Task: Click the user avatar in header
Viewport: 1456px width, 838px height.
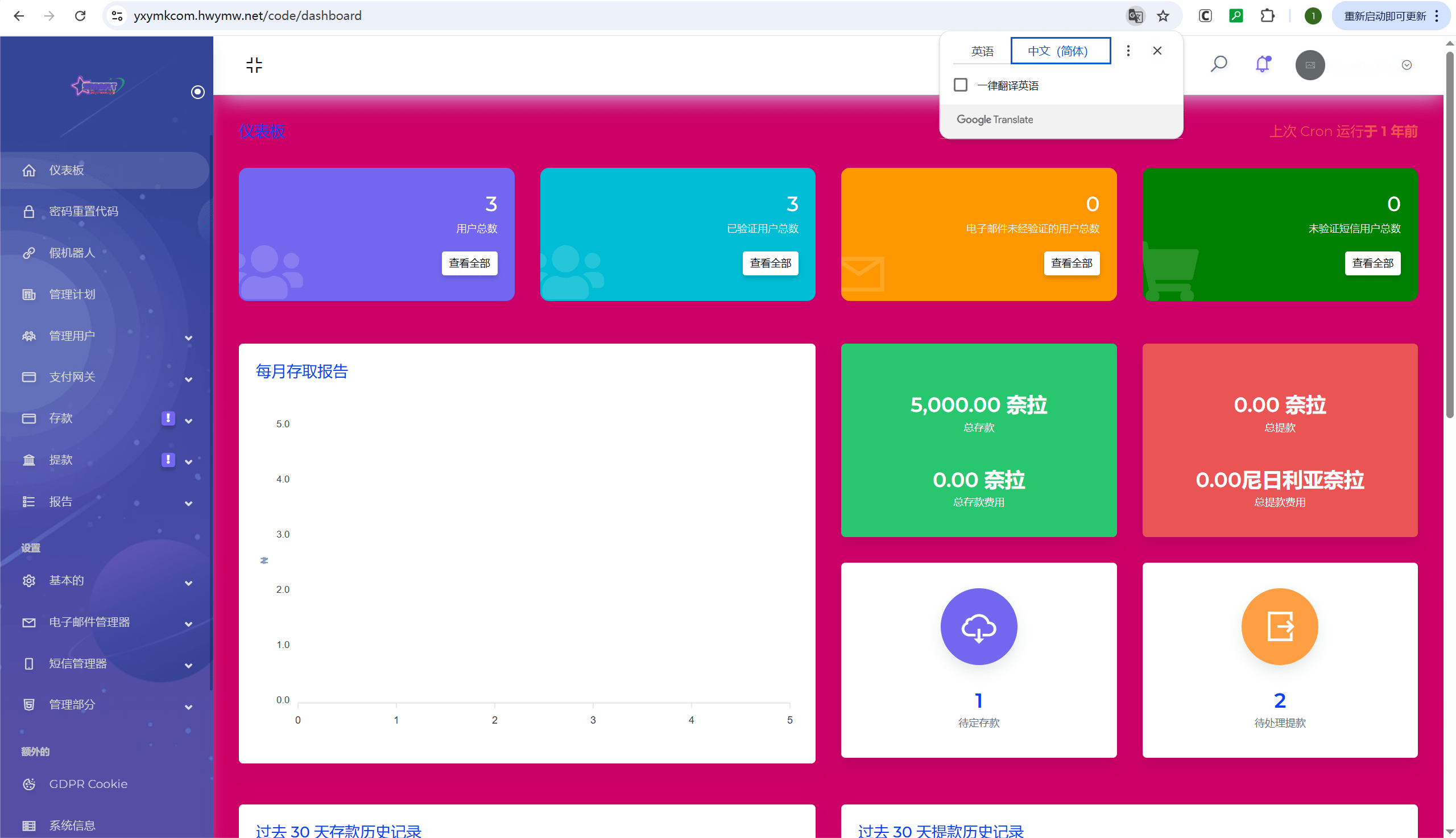Action: [1309, 65]
